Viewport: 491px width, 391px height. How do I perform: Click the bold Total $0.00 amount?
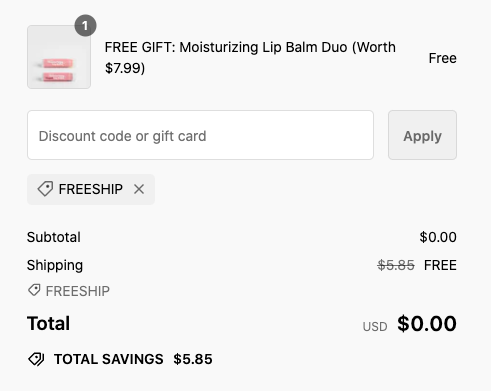[x=427, y=323]
